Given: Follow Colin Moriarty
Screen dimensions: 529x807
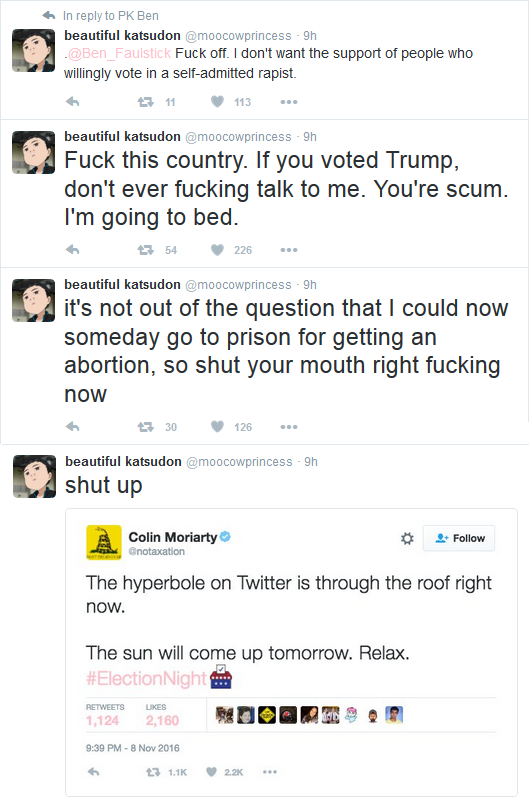Looking at the screenshot, I should click(459, 538).
